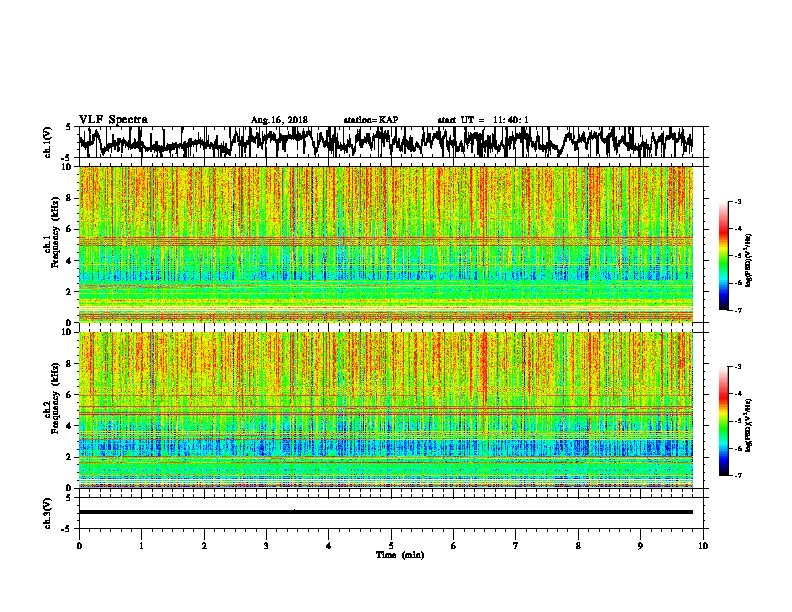The image size is (792, 612).
Task: Click the time axis tick label "10"
Action: coord(703,546)
